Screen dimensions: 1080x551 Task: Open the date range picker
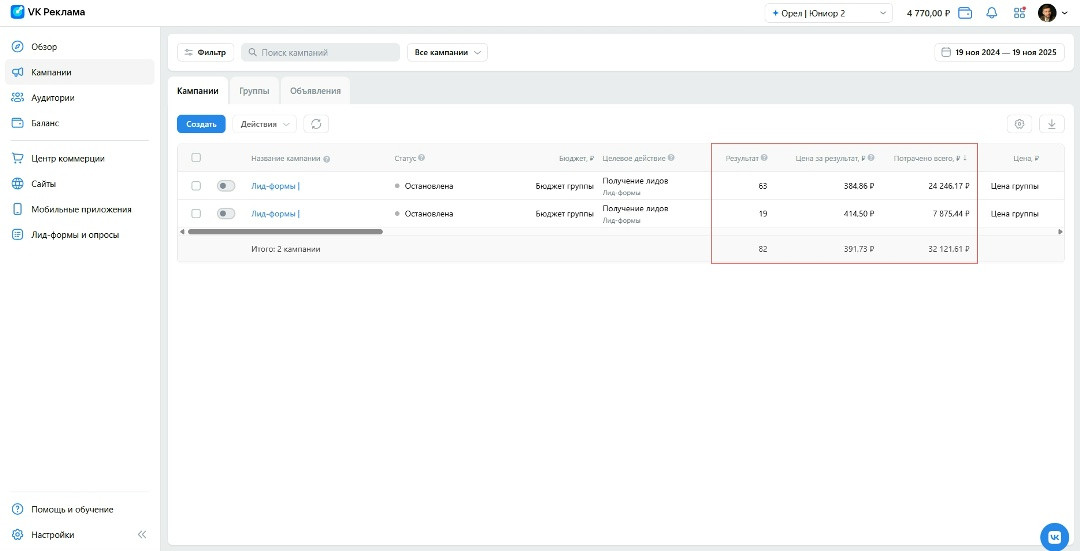[x=999, y=52]
